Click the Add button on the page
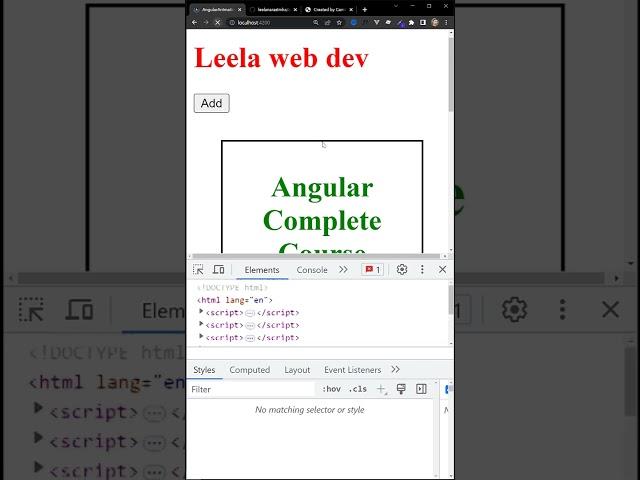640x480 pixels. (211, 103)
